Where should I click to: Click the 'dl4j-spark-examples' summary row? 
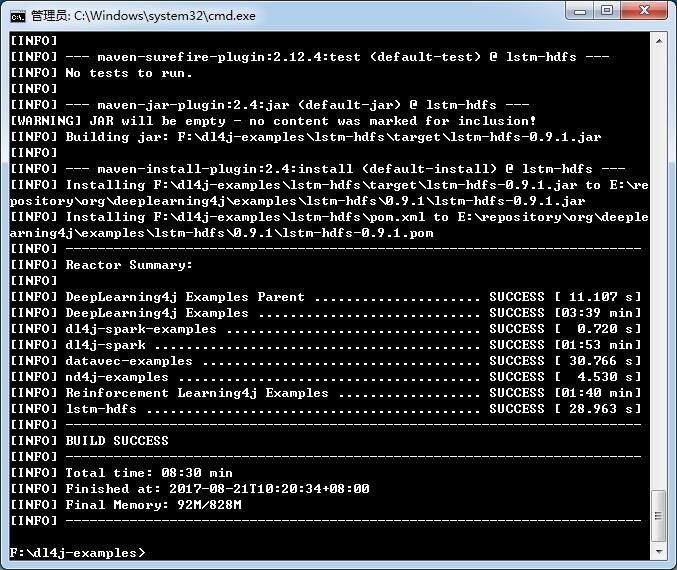click(x=326, y=329)
